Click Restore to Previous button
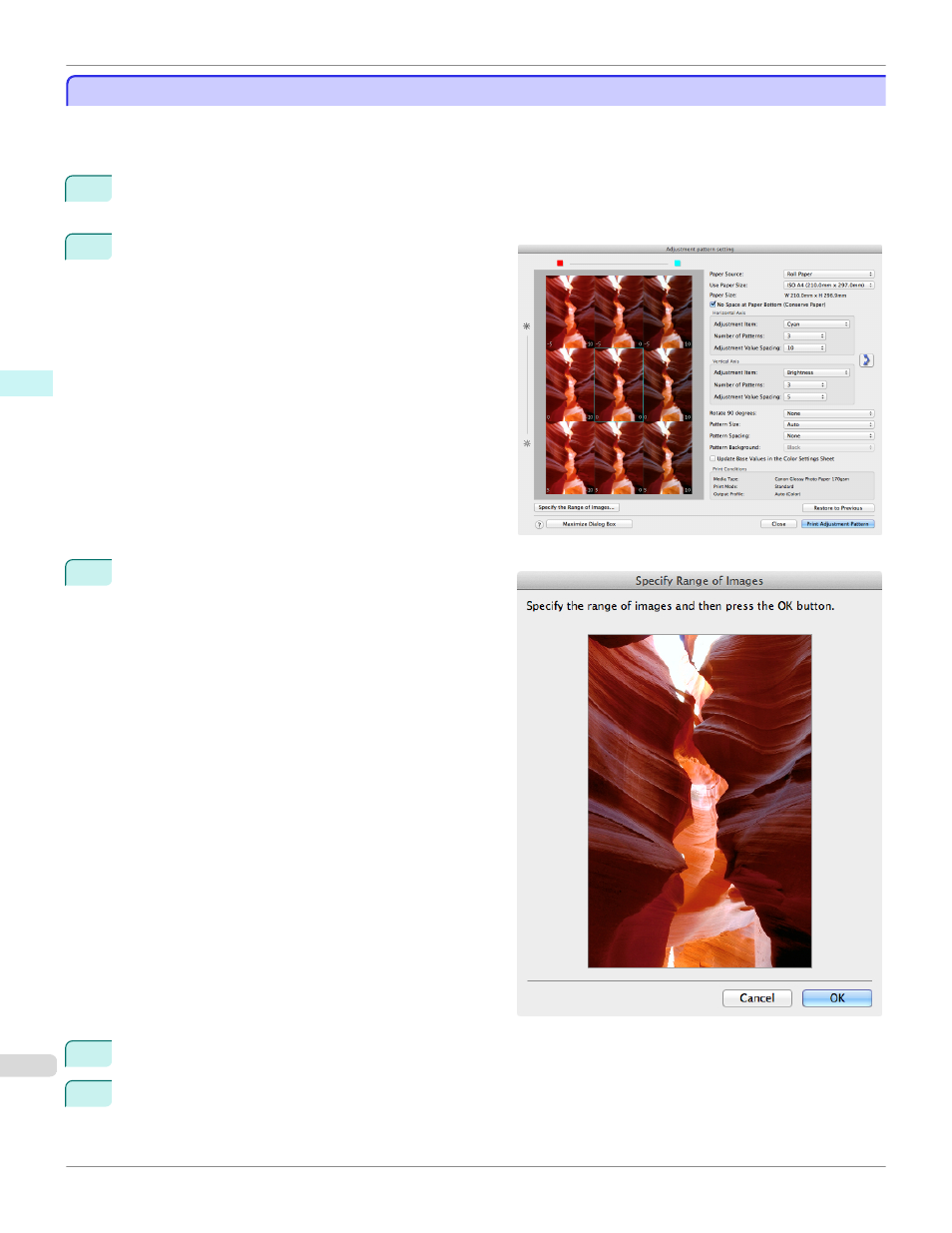The image size is (952, 1233). pyautogui.click(x=838, y=508)
